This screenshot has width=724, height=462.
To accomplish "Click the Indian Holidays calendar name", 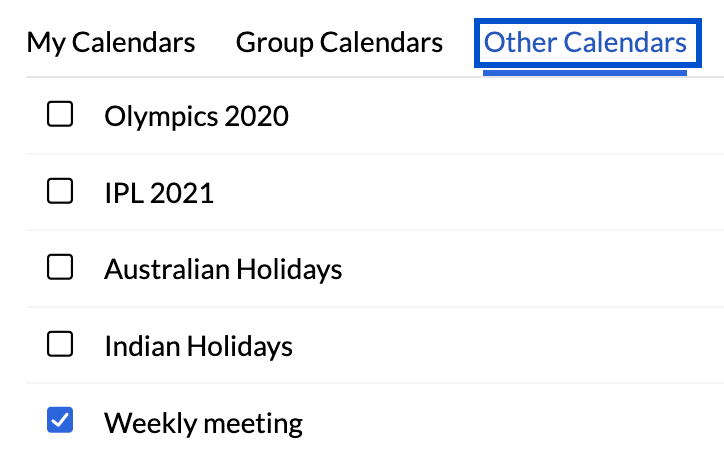I will tap(198, 346).
